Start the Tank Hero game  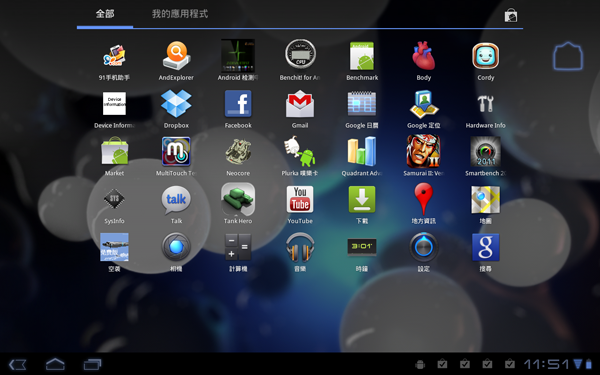coord(238,199)
